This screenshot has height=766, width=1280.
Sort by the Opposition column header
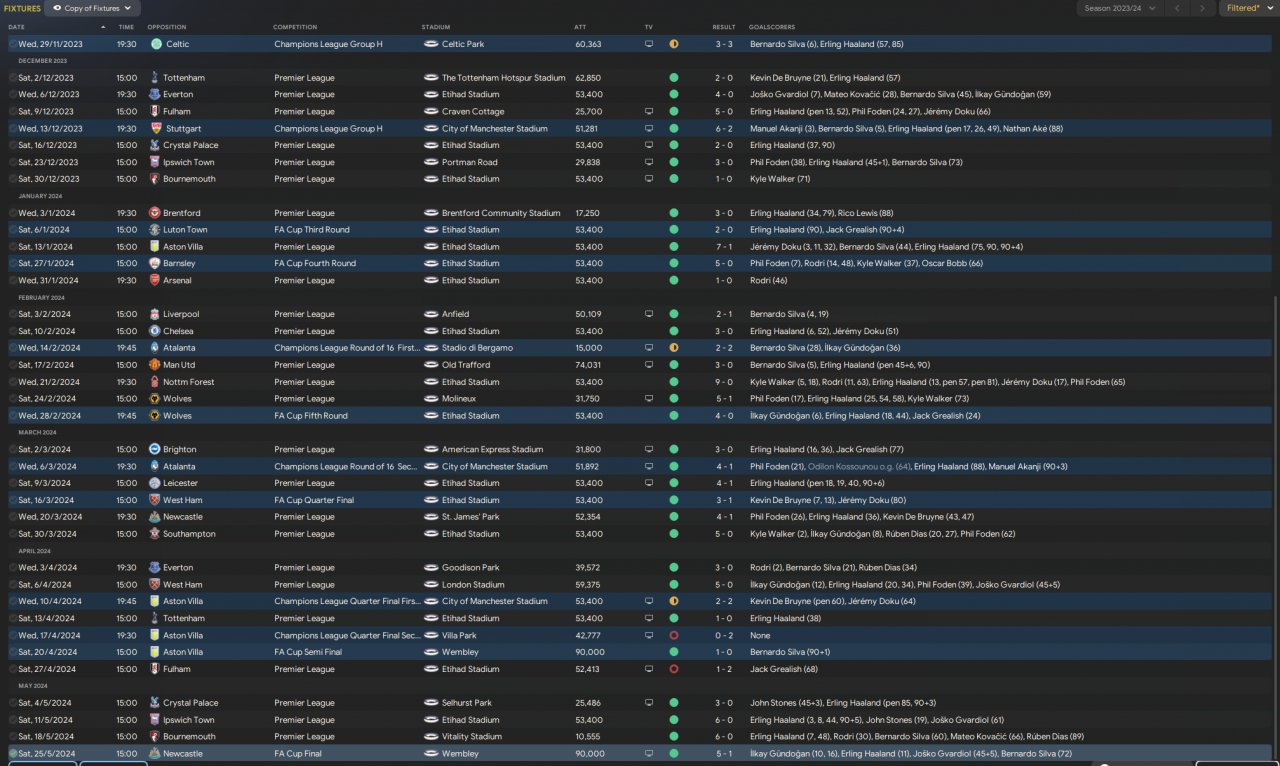point(166,27)
